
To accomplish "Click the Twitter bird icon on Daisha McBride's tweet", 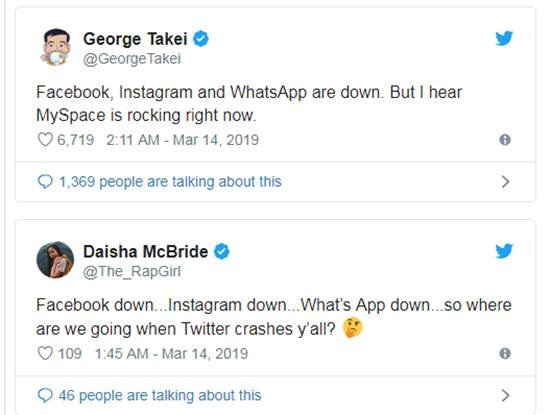I will pos(504,251).
